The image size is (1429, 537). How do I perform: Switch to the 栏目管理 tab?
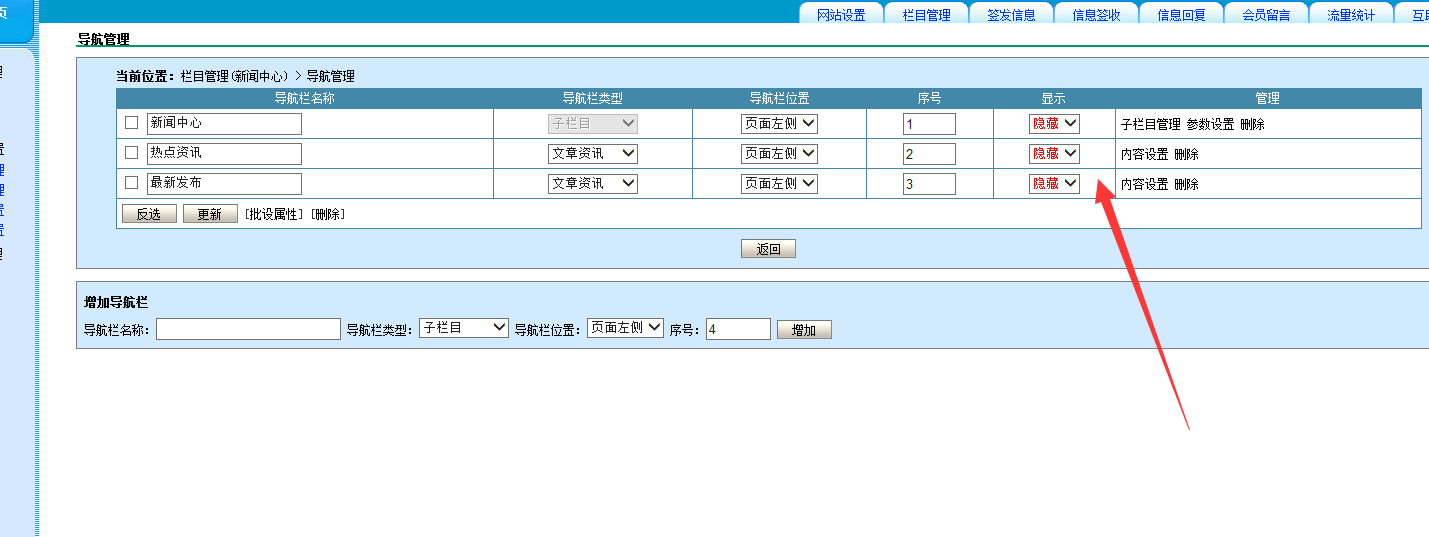point(926,15)
